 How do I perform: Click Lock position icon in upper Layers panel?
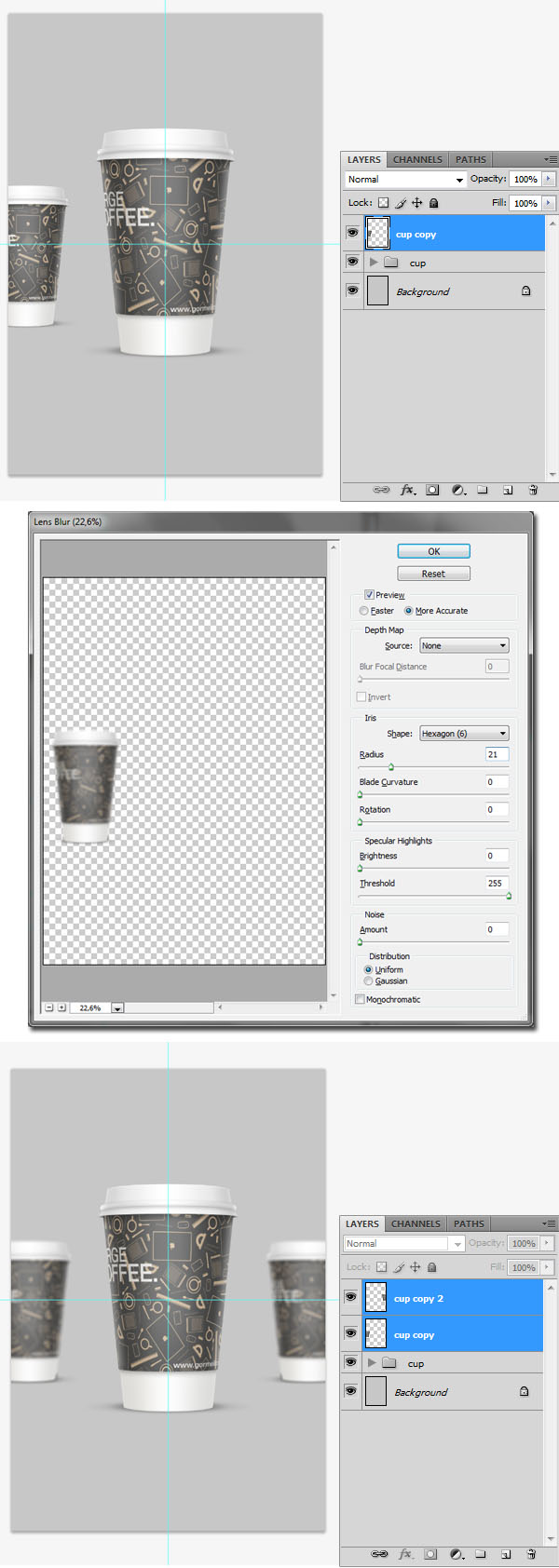[416, 203]
